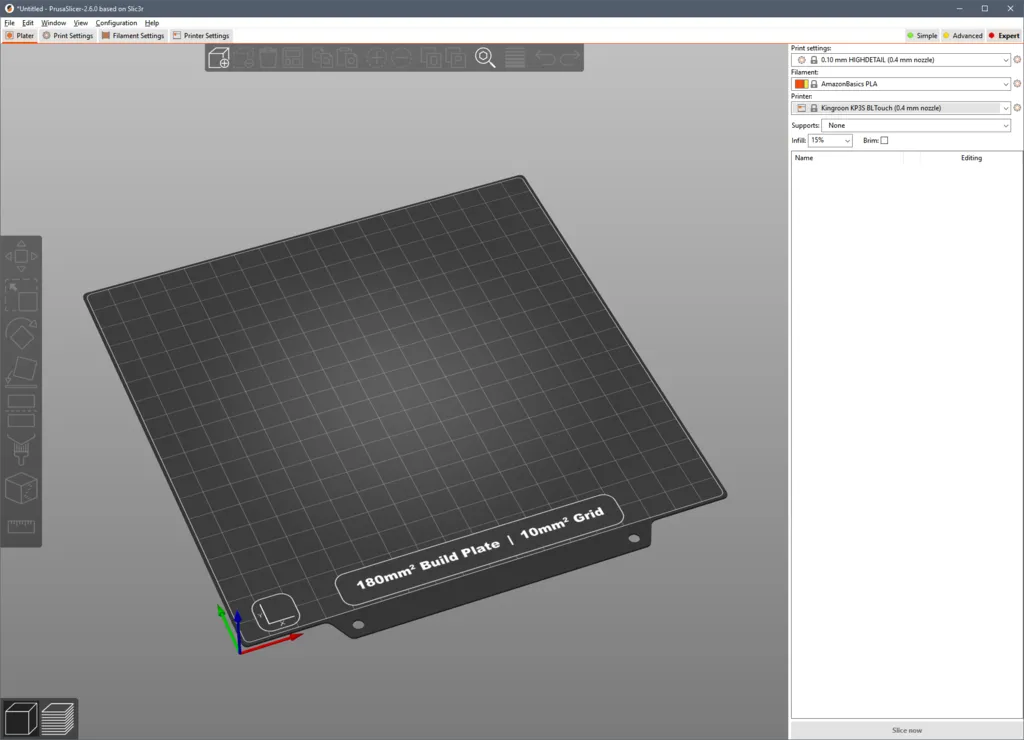Screen dimensions: 1024x740
Task: Click the Delete selected object icon
Action: coord(245,58)
